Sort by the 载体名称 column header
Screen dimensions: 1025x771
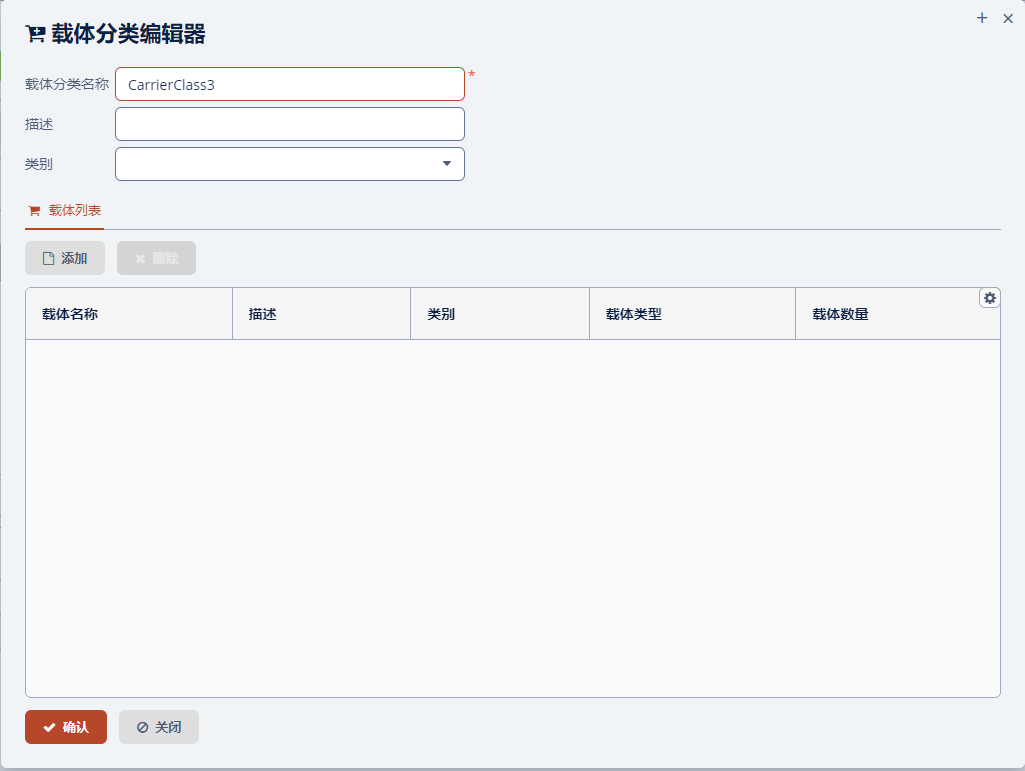pyautogui.click(x=70, y=314)
